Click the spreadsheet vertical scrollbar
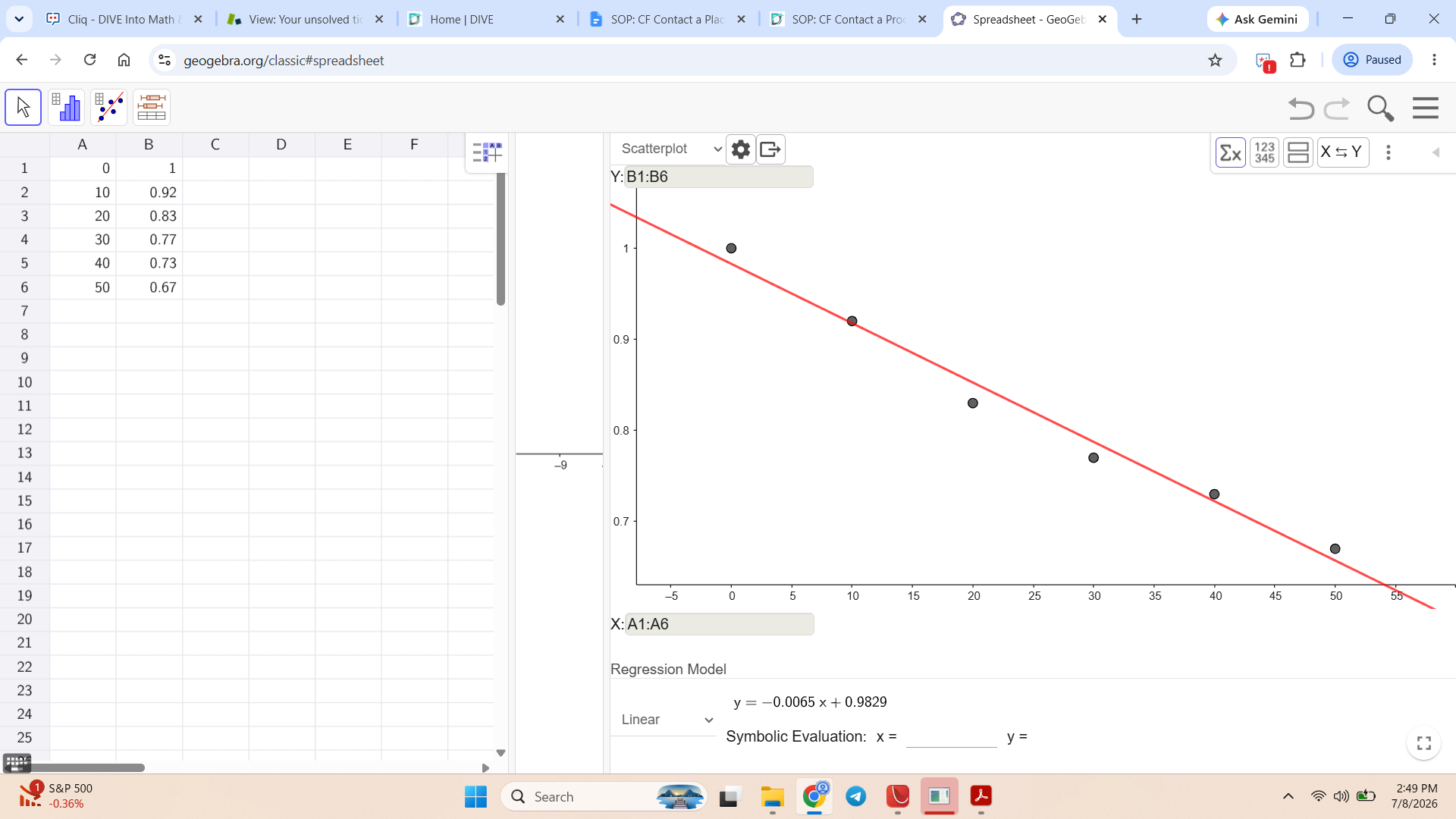 coord(500,239)
